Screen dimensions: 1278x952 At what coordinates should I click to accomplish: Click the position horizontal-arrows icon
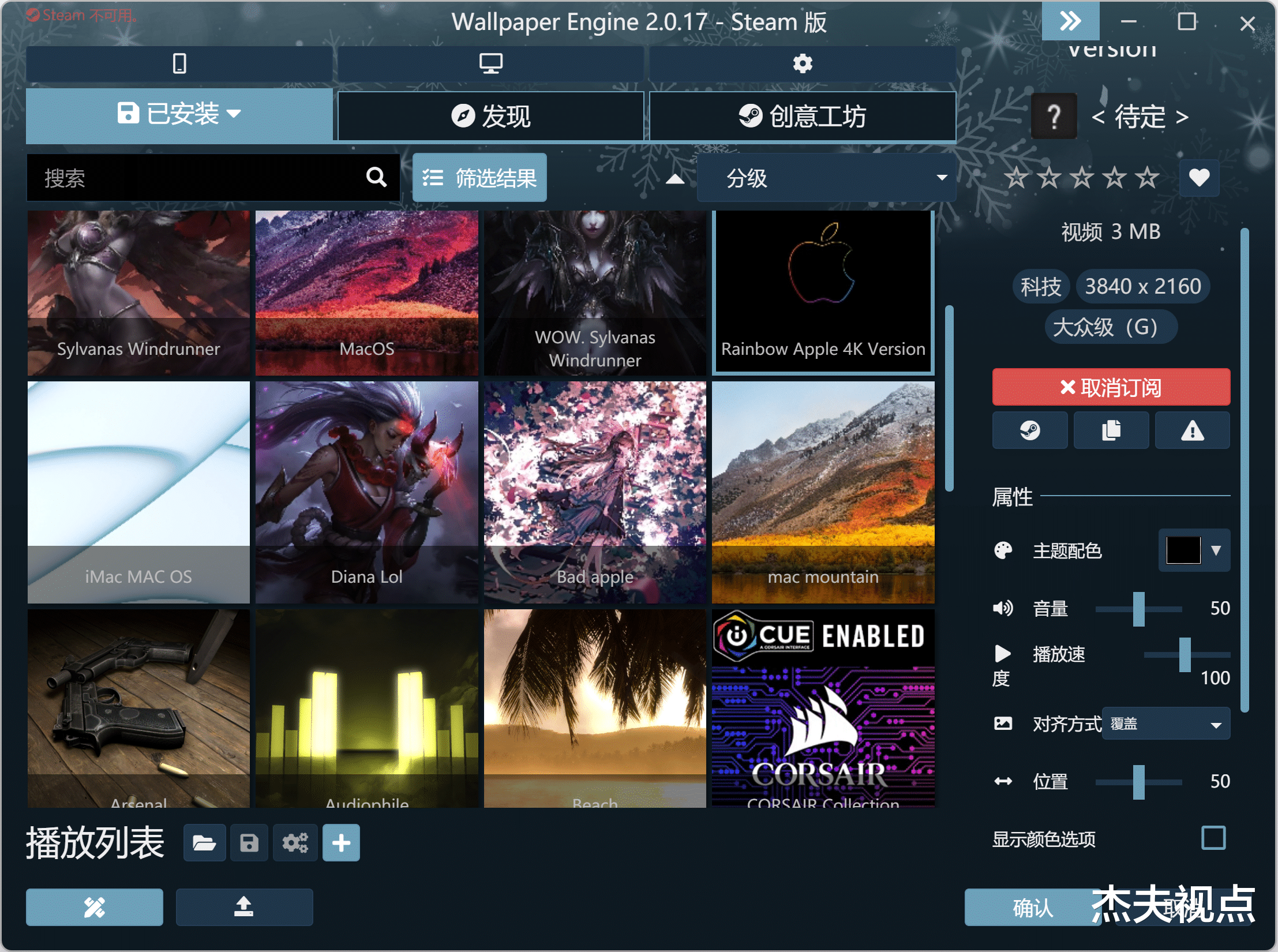[1003, 781]
